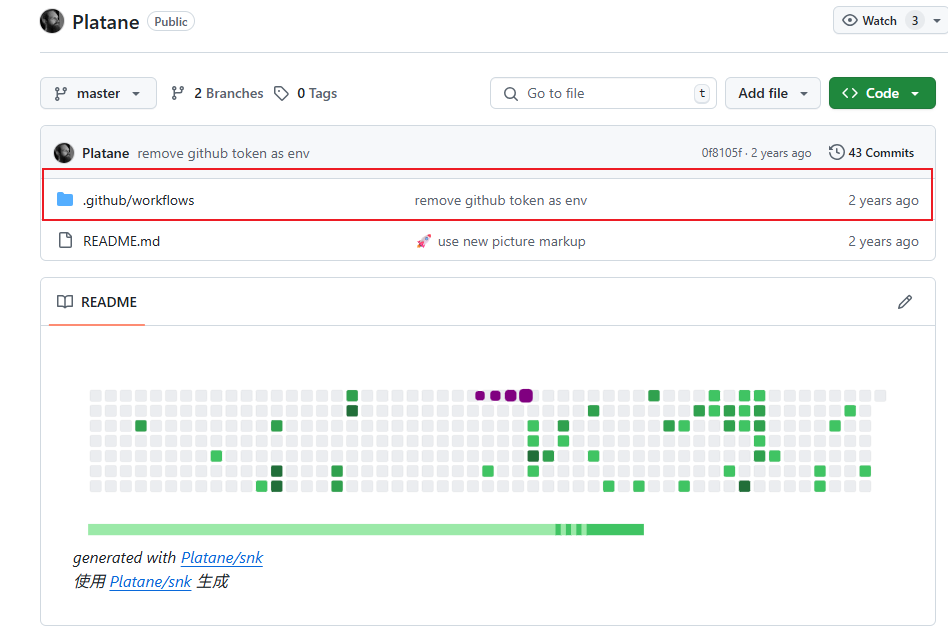Click the angle brackets icon on Code button

point(849,93)
